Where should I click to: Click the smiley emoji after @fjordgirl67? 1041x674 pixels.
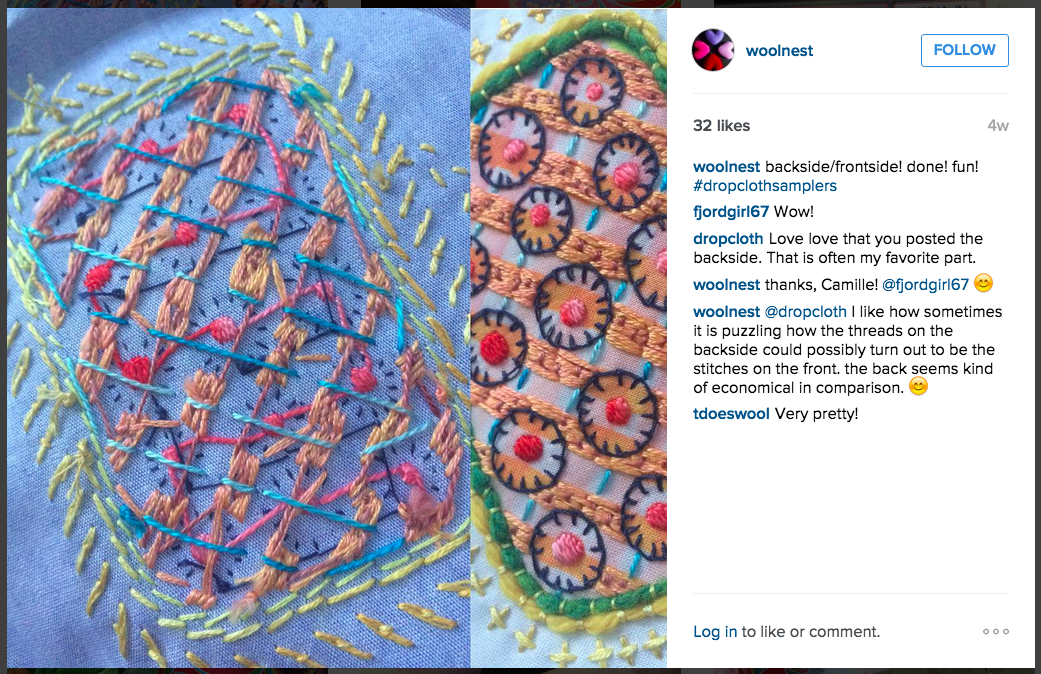983,284
